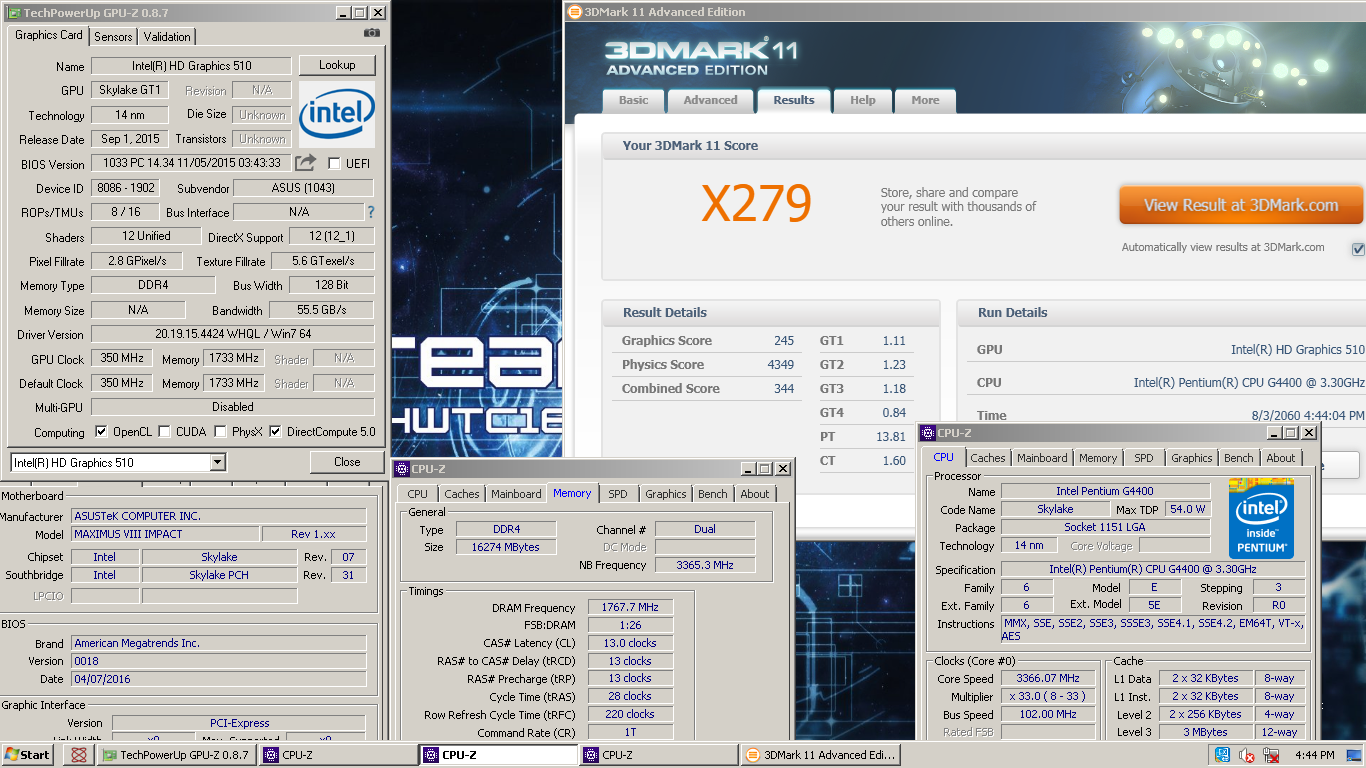The width and height of the screenshot is (1366, 768).
Task: Click the BIOS save/share arrow icon in GPU-Z
Action: coord(307,163)
